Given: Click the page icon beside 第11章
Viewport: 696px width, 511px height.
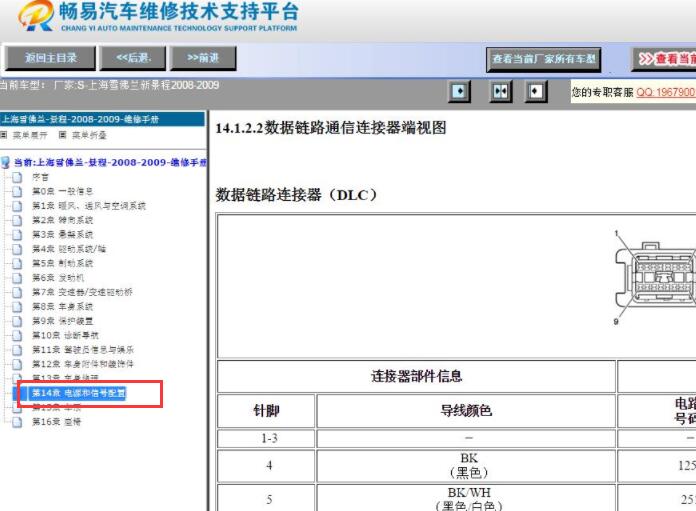Looking at the screenshot, I should 17,350.
